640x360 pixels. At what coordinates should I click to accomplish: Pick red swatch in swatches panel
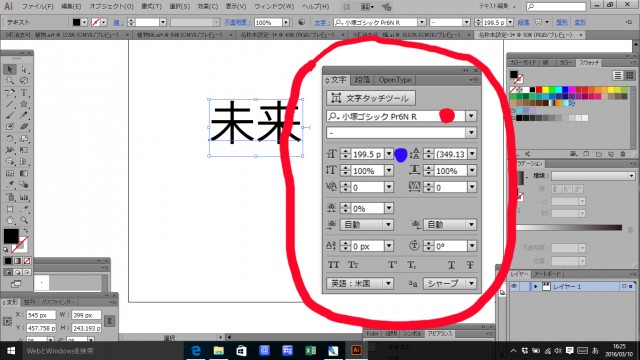point(539,89)
